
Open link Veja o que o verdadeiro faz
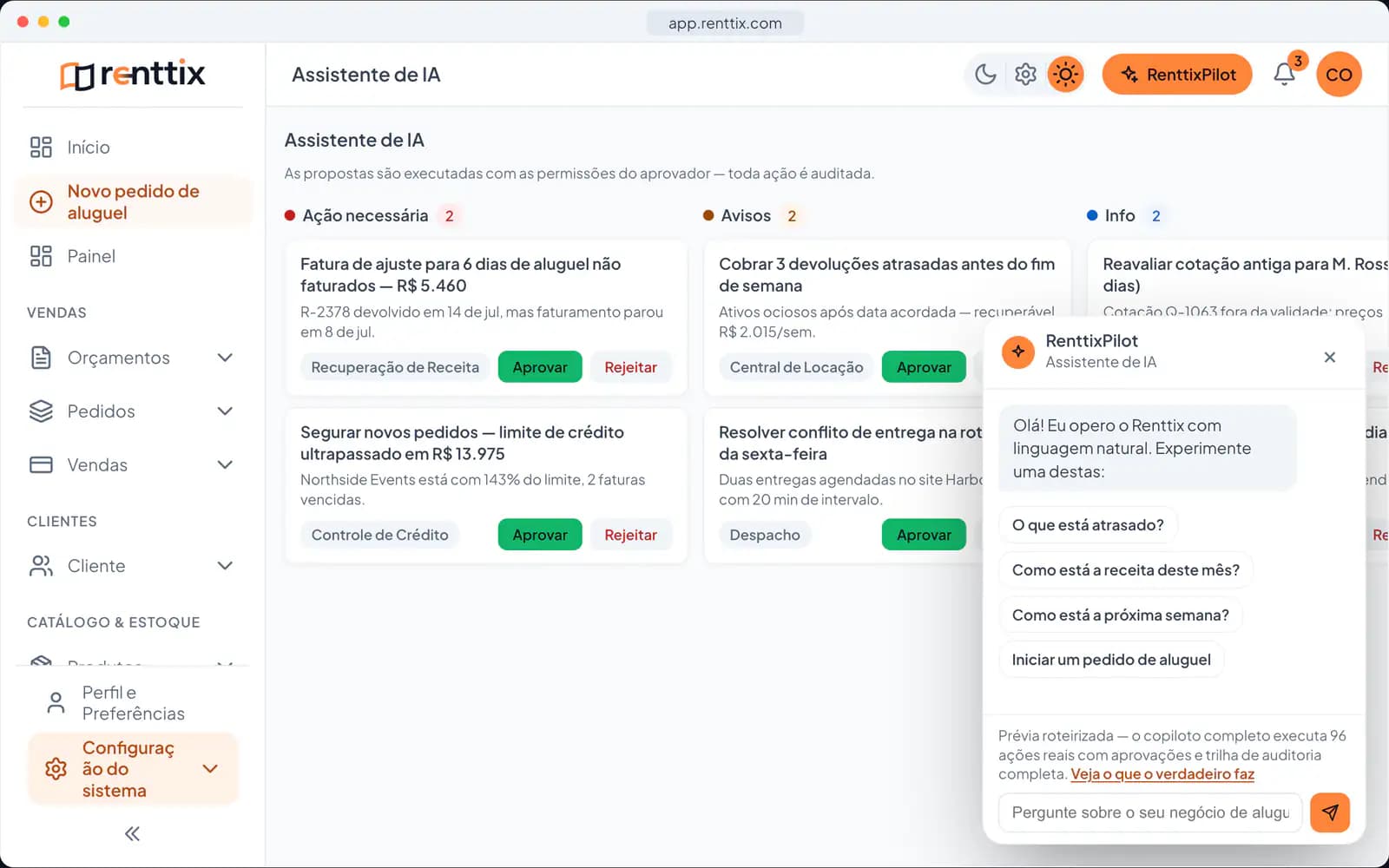[x=1162, y=774]
